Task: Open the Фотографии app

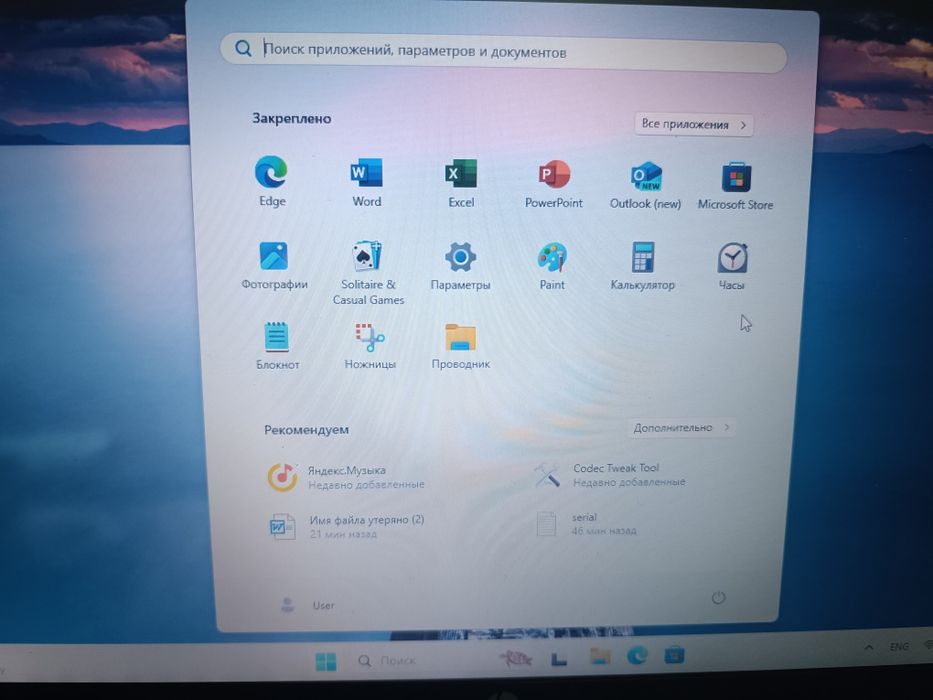Action: point(274,265)
